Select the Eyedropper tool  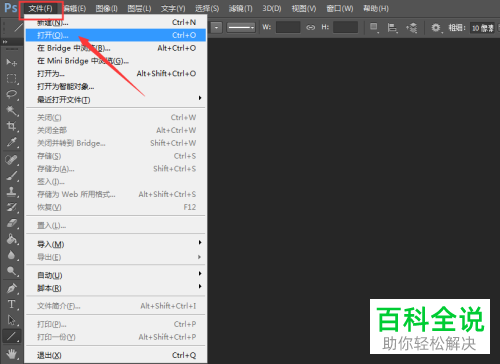click(x=12, y=142)
